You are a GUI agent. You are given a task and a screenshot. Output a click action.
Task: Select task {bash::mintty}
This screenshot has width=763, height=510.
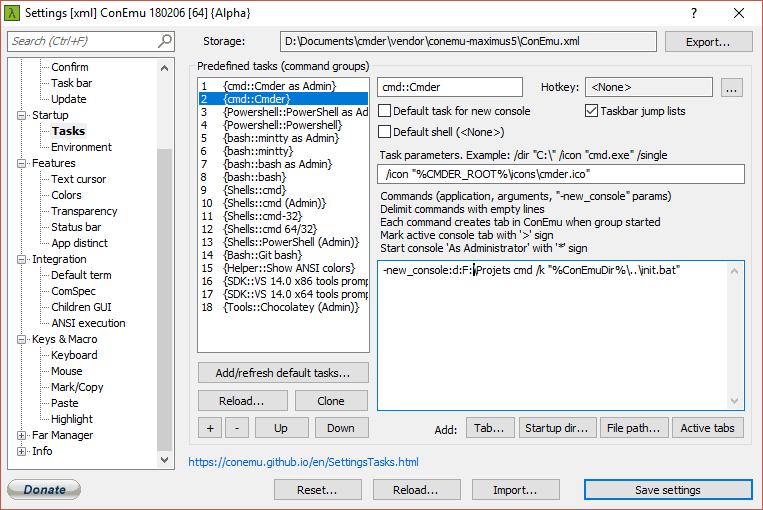coord(283,151)
